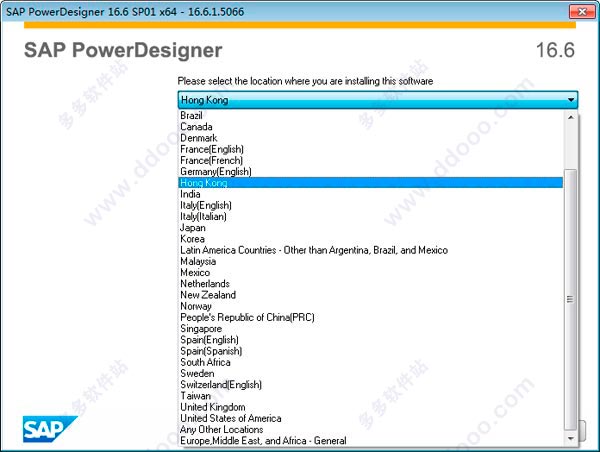600x452 pixels.
Task: Select Italy(English) option
Action: [371, 205]
